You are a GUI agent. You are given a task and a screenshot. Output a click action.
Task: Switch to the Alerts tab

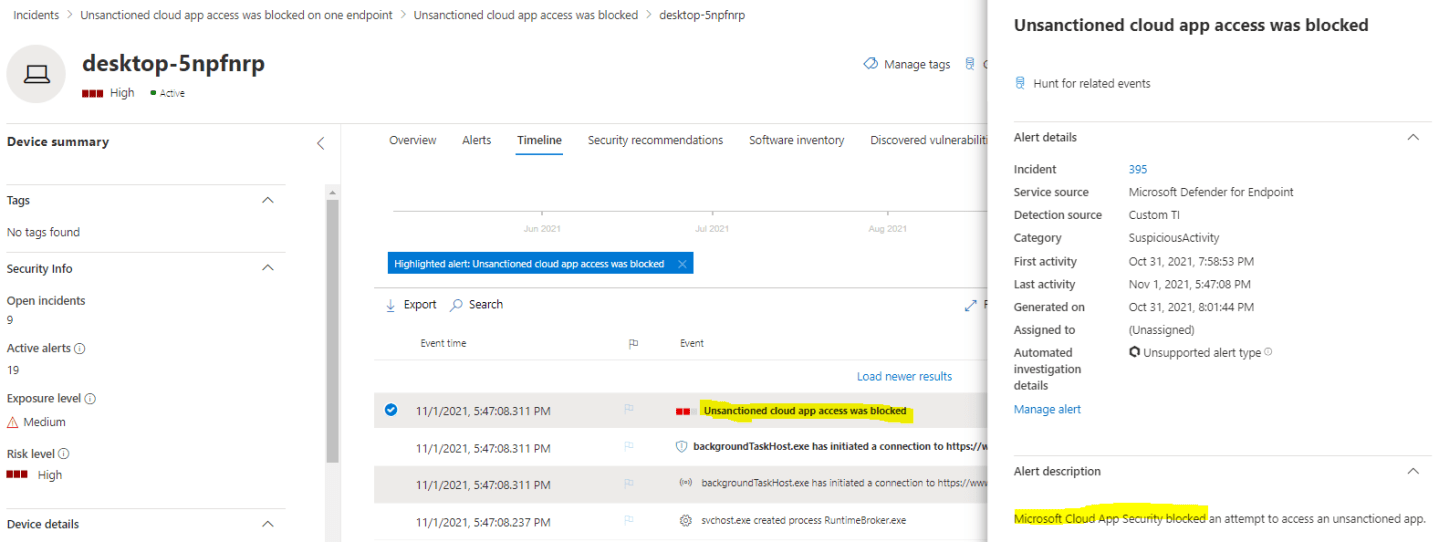click(x=476, y=140)
